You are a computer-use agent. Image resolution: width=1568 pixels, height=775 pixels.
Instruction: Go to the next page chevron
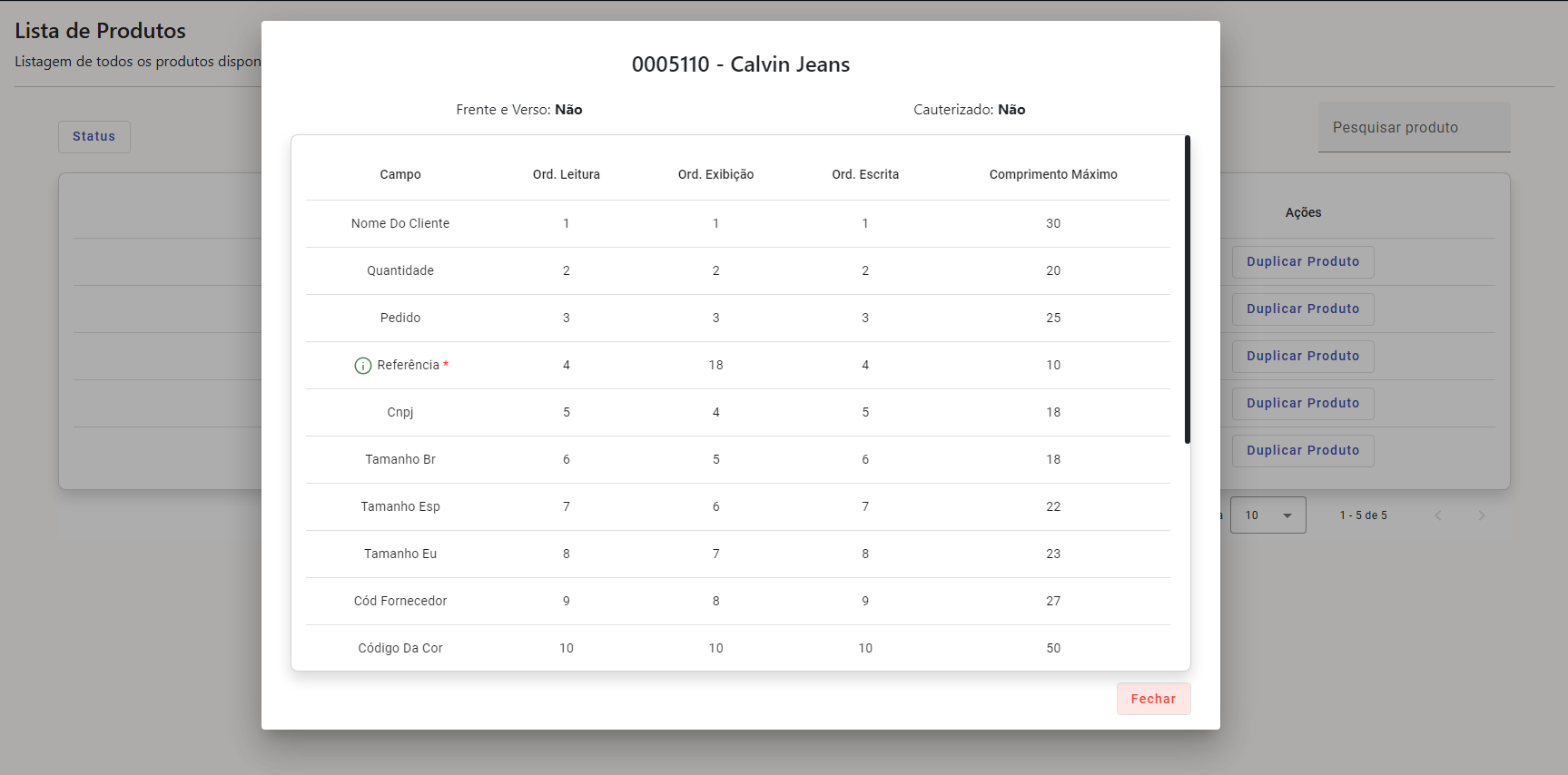tap(1481, 515)
